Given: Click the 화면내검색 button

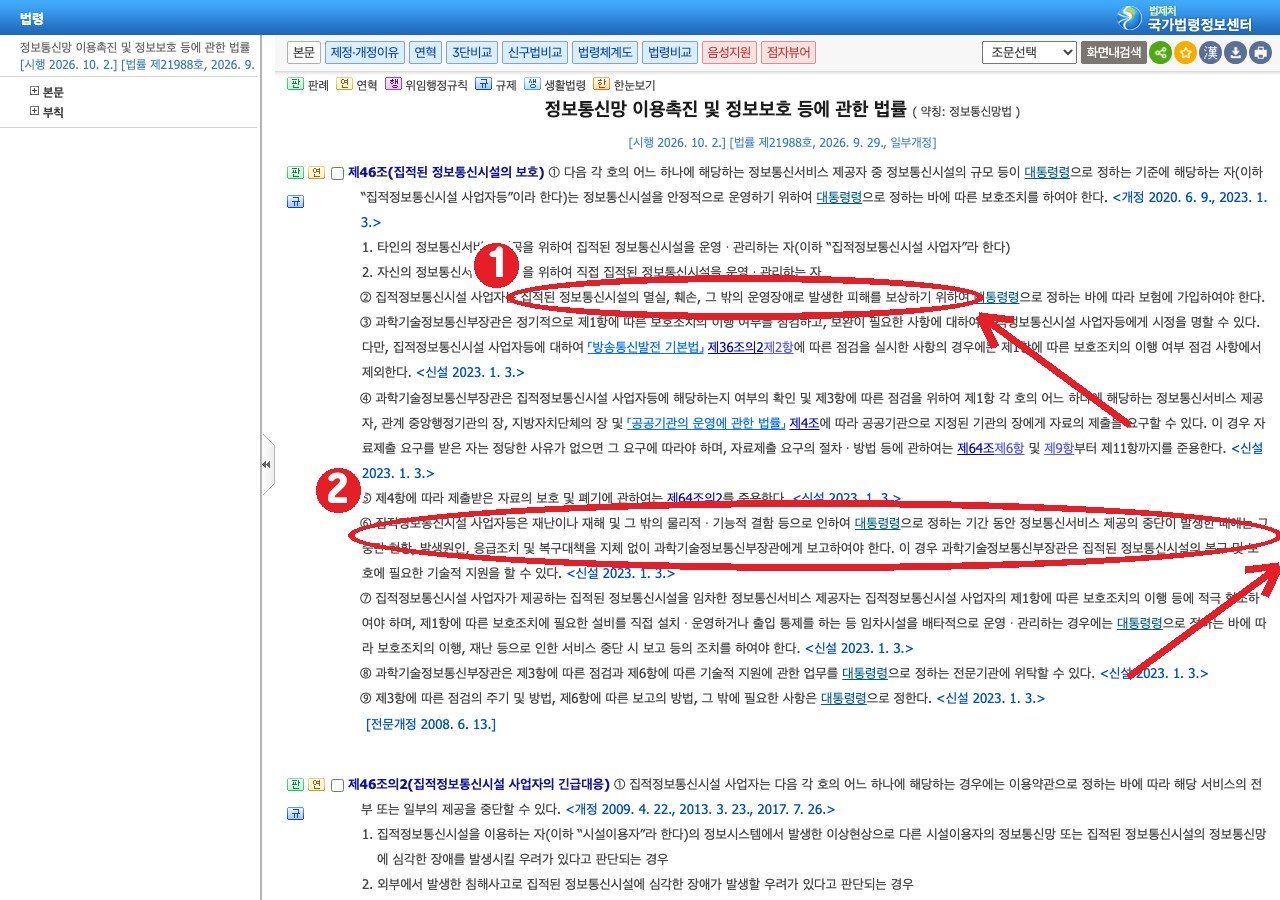Looking at the screenshot, I should [x=1113, y=52].
